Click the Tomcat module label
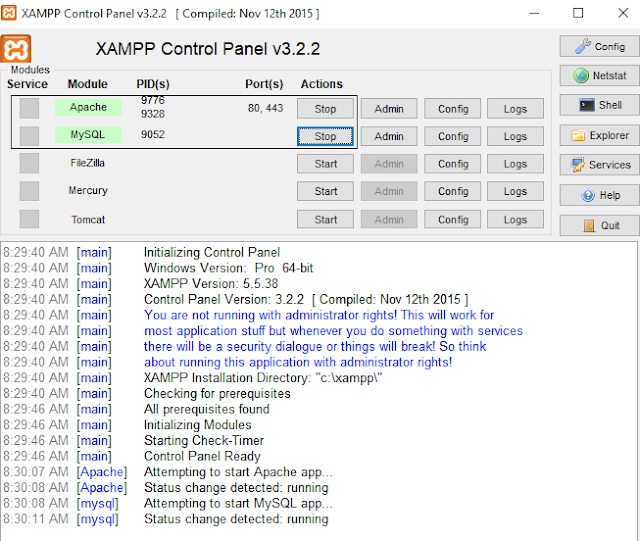The height and width of the screenshot is (541, 640). 88,220
